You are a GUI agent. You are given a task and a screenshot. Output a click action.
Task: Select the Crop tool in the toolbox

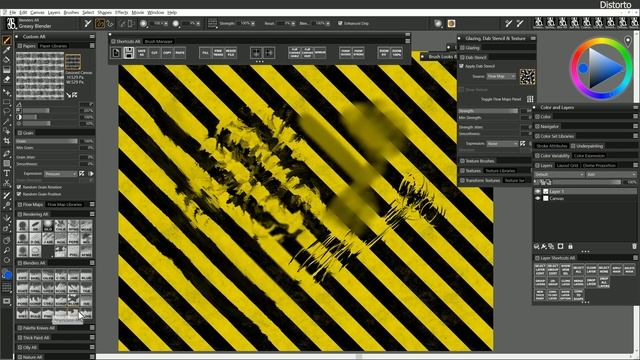[7, 141]
